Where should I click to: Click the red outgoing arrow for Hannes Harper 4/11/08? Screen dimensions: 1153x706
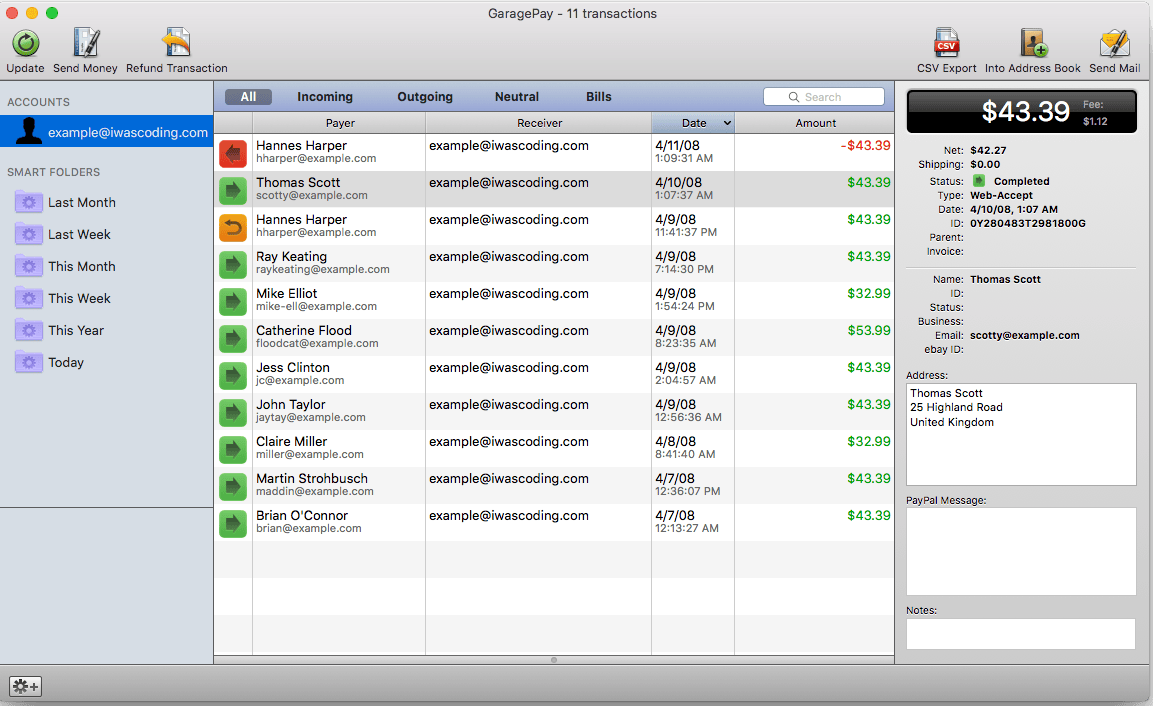tap(233, 154)
